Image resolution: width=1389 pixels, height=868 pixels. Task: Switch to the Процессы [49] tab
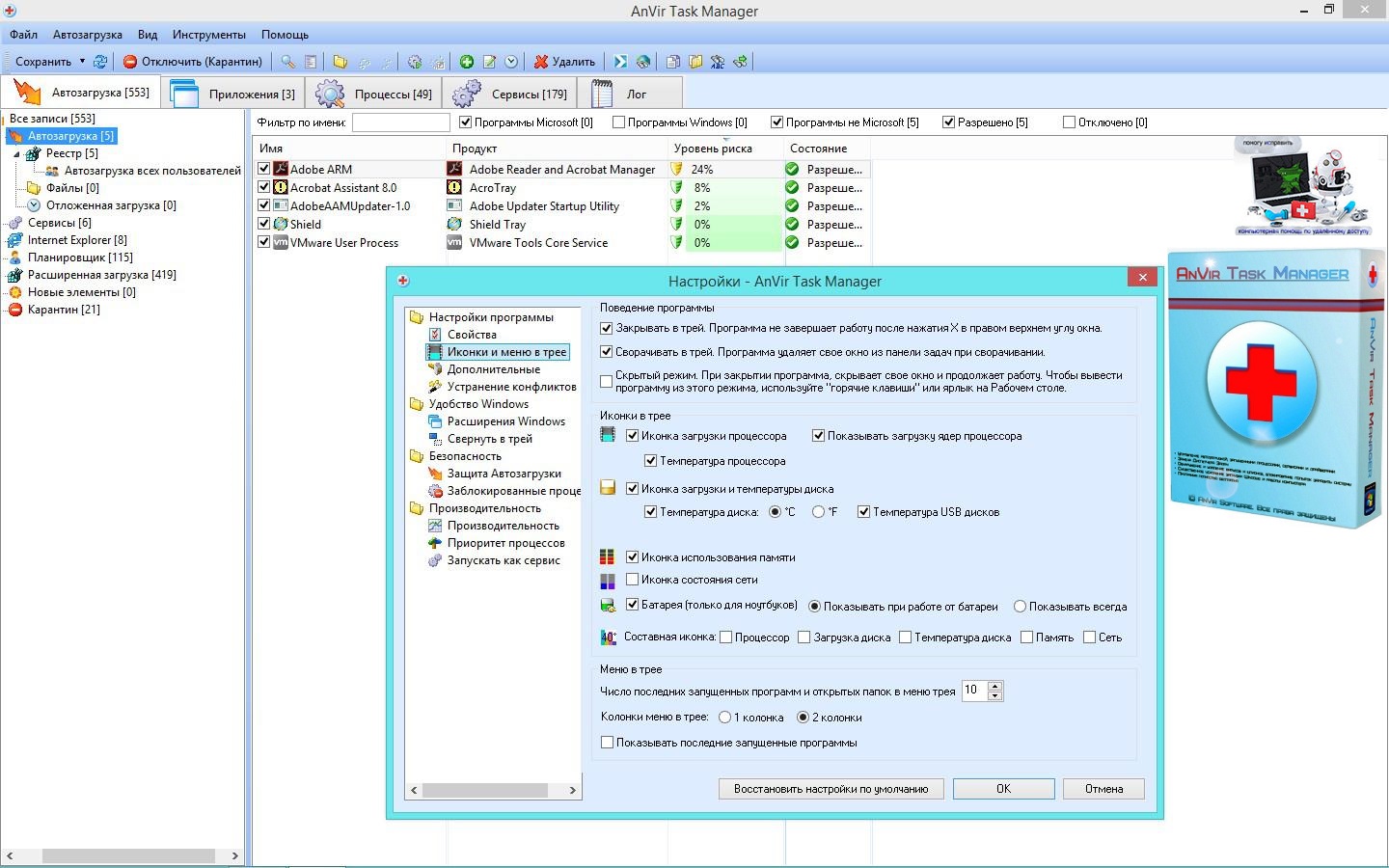[x=374, y=94]
